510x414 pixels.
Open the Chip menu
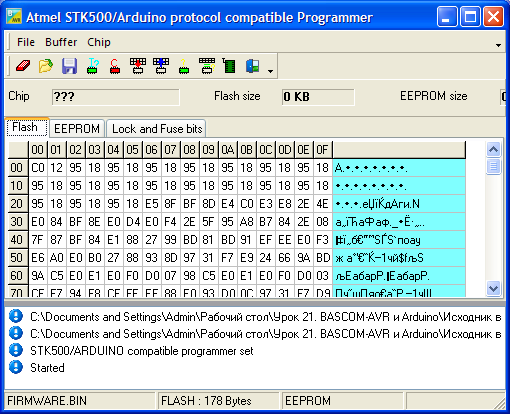[x=99, y=42]
